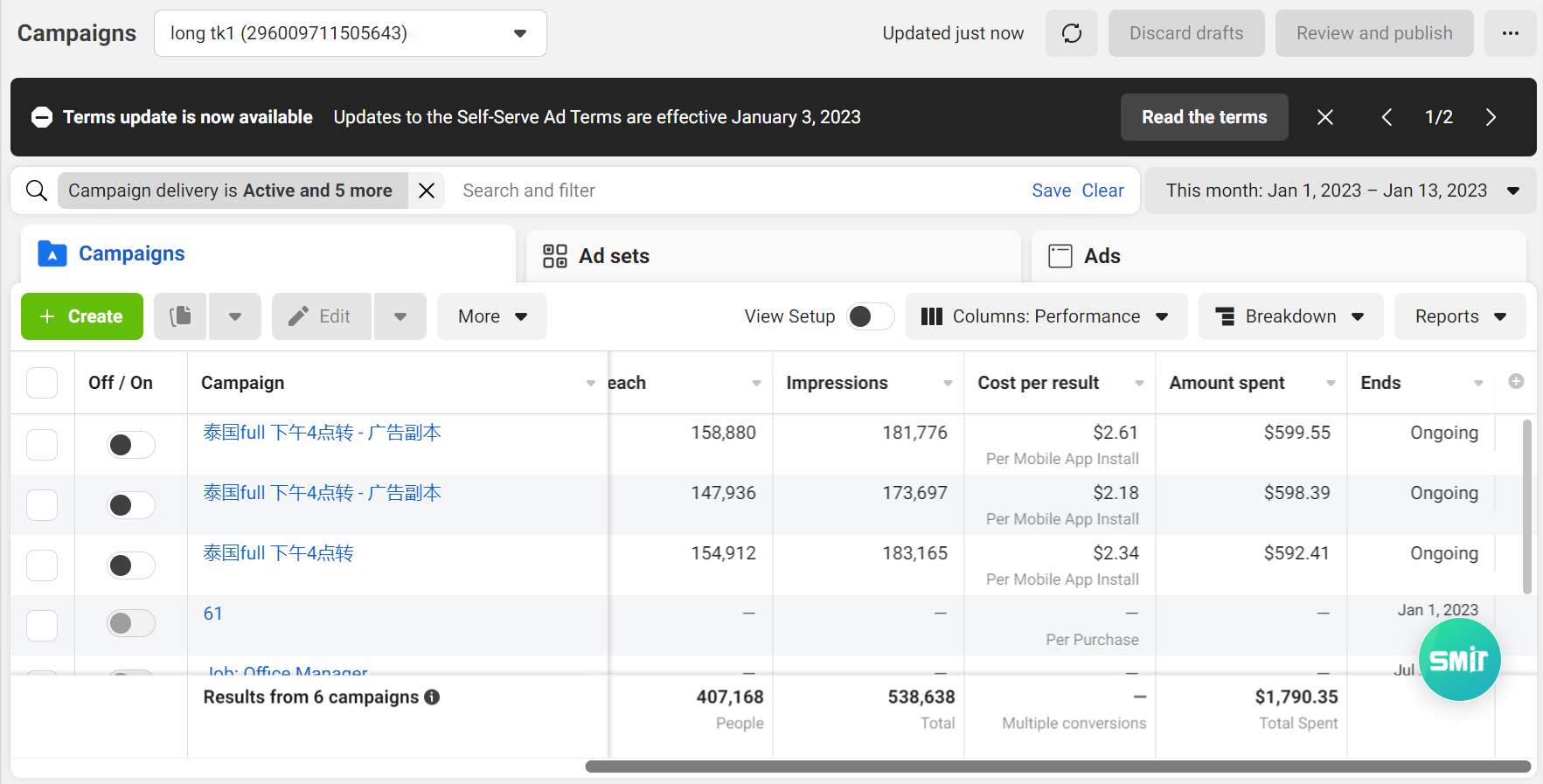Expand the Edit options arrow

400,316
